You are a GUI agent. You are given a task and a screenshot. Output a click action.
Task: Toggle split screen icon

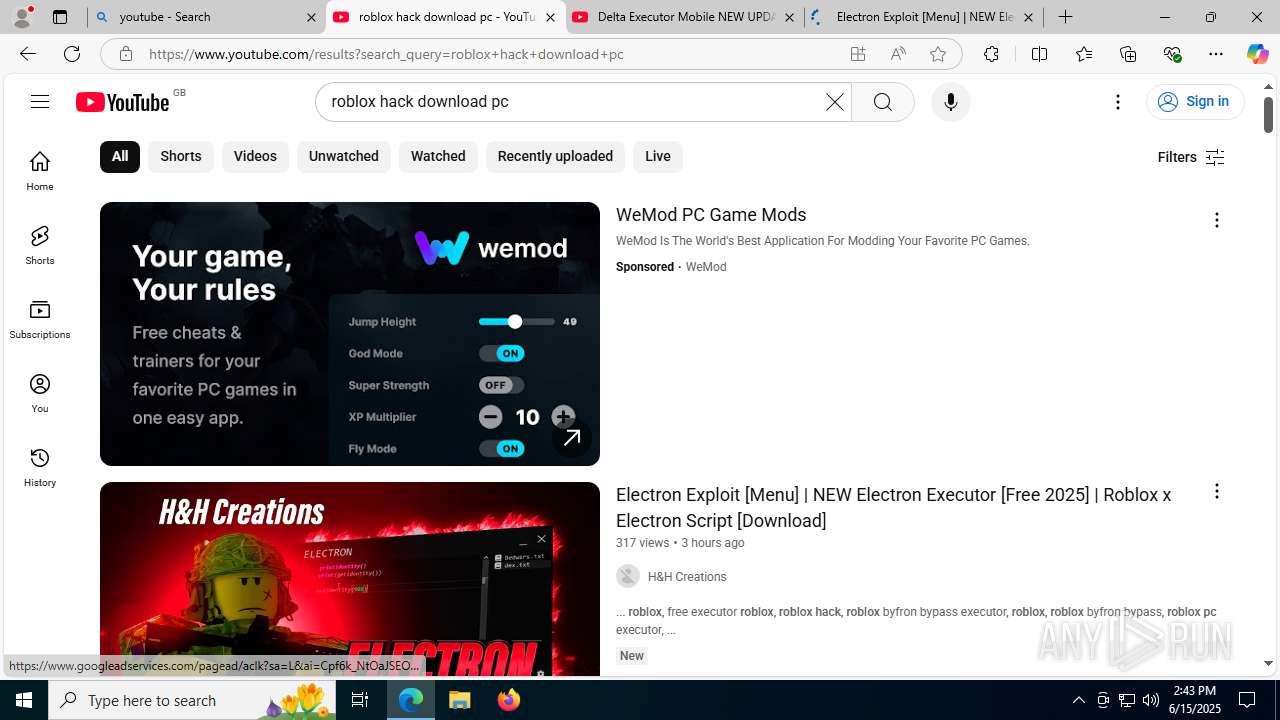click(x=1039, y=54)
